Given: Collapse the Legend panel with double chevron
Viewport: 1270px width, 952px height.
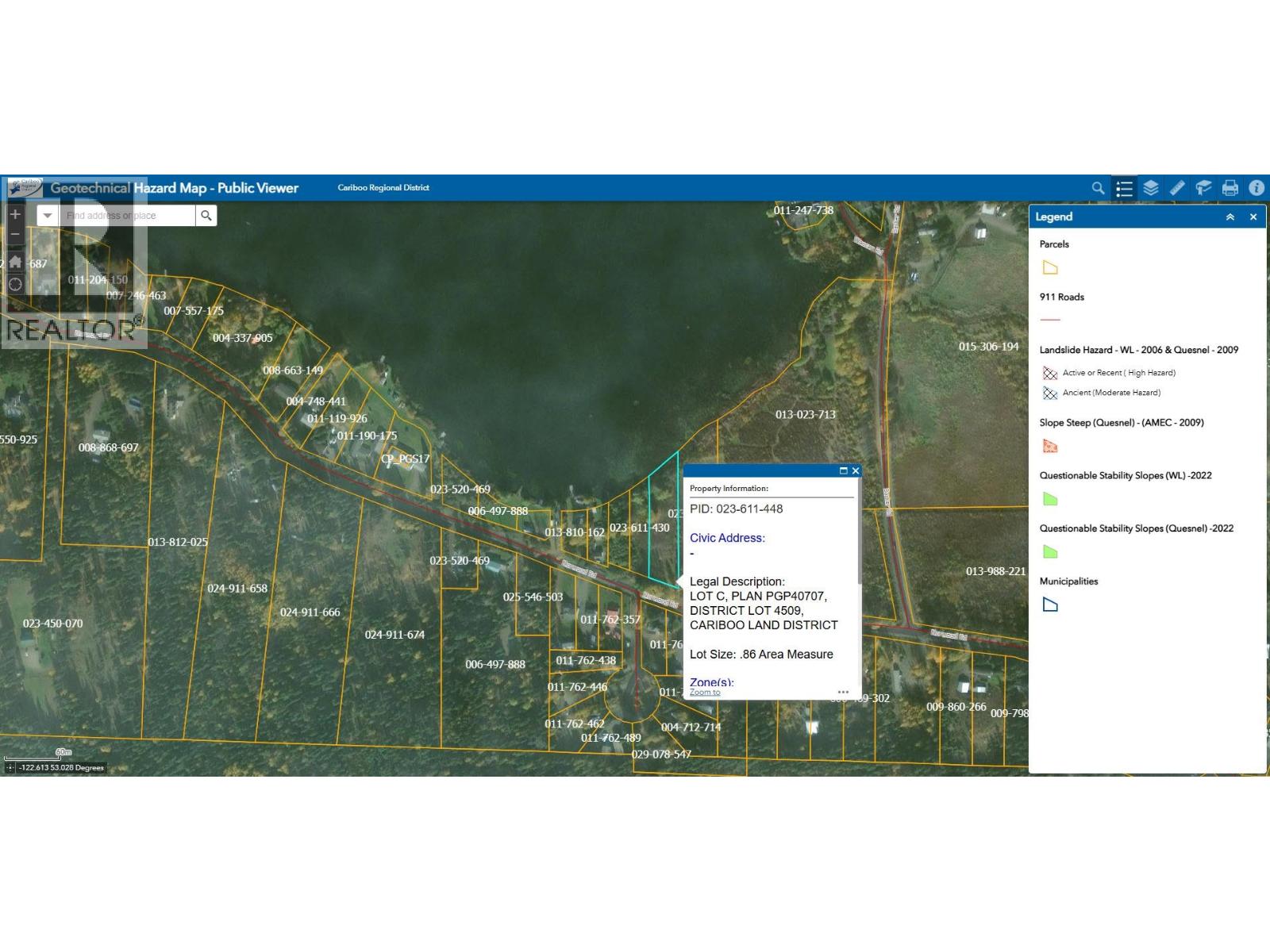Looking at the screenshot, I should 1230,217.
